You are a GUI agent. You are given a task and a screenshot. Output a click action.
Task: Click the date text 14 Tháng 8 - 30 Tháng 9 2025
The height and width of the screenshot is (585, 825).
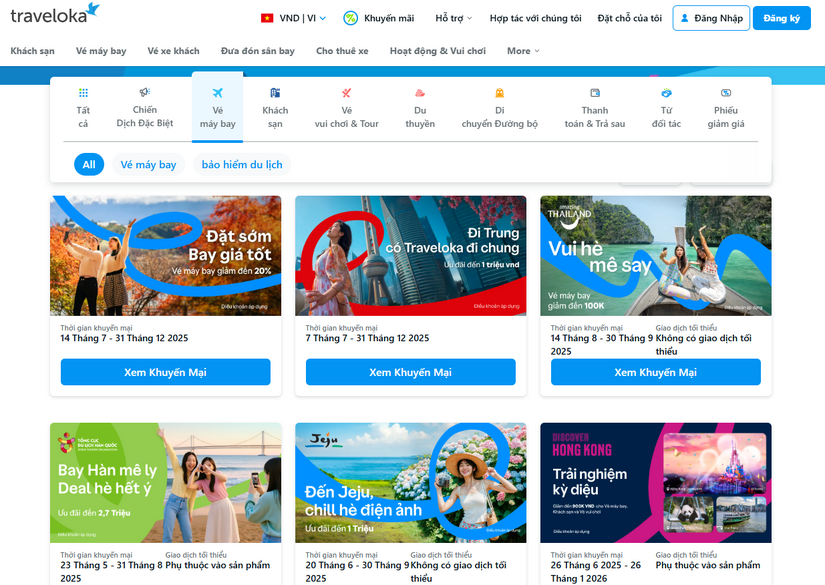[x=602, y=345]
